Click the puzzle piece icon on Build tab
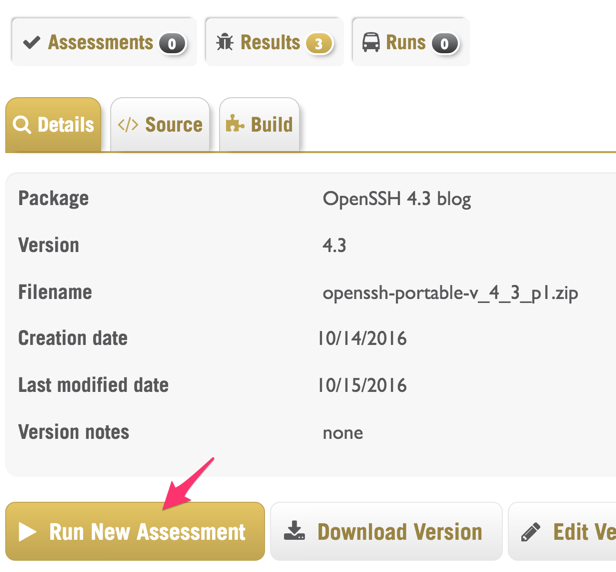 235,123
